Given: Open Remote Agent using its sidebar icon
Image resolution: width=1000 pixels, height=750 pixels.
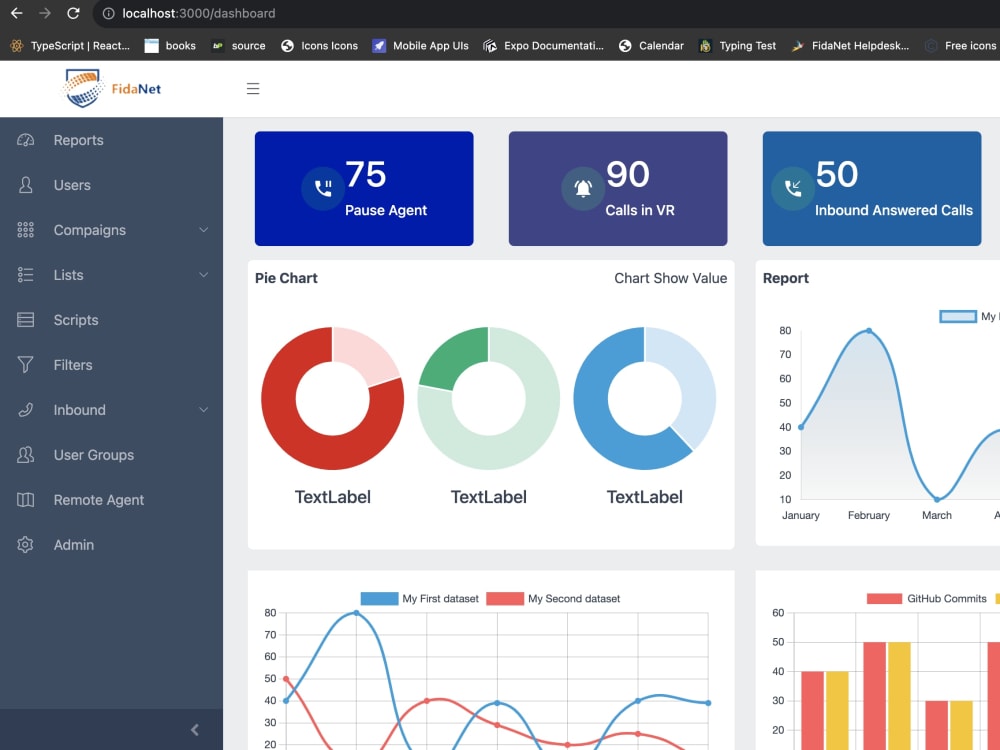Looking at the screenshot, I should pos(25,500).
